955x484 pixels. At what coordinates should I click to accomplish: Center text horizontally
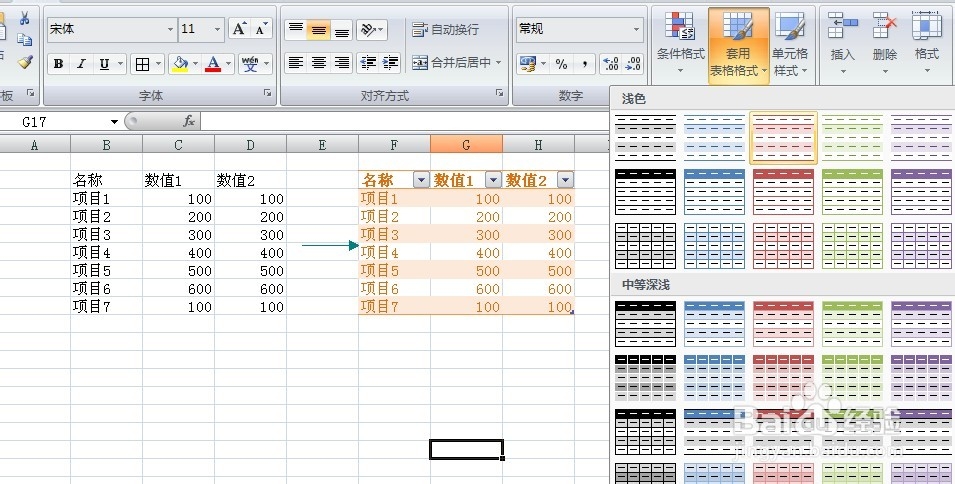[x=319, y=62]
